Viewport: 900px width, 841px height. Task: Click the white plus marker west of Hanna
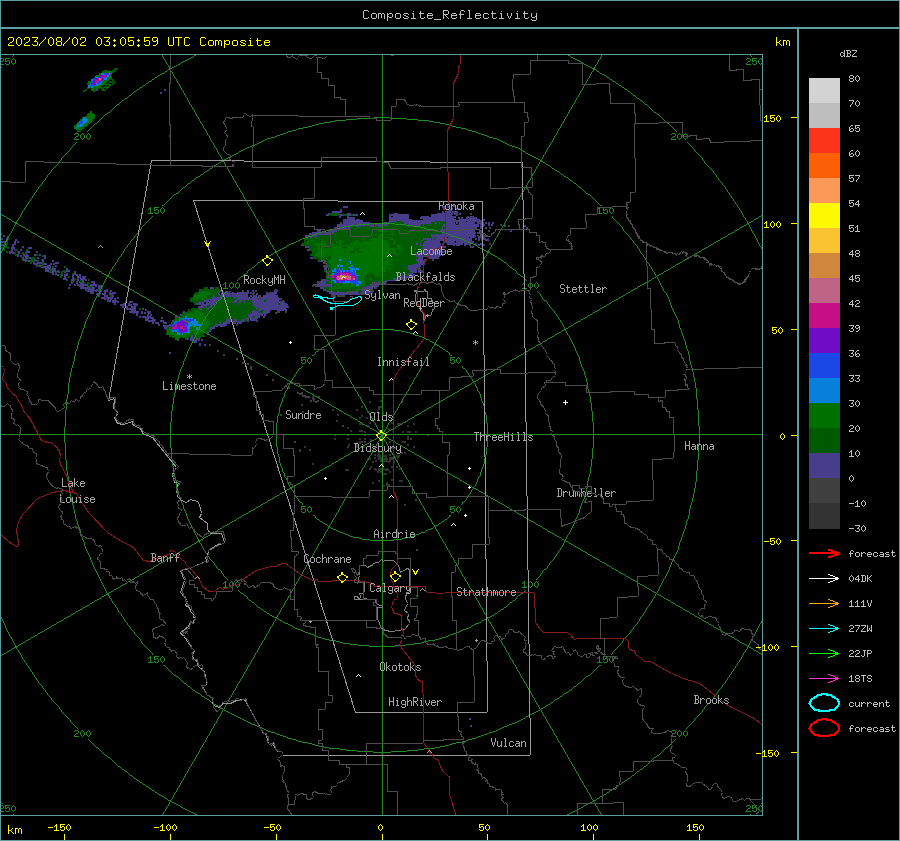click(x=565, y=402)
